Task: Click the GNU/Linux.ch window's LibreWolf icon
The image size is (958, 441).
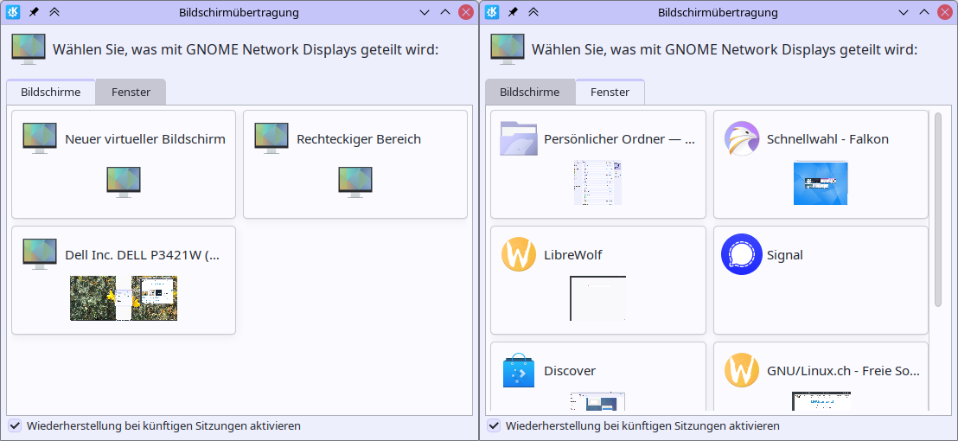Action: point(742,370)
